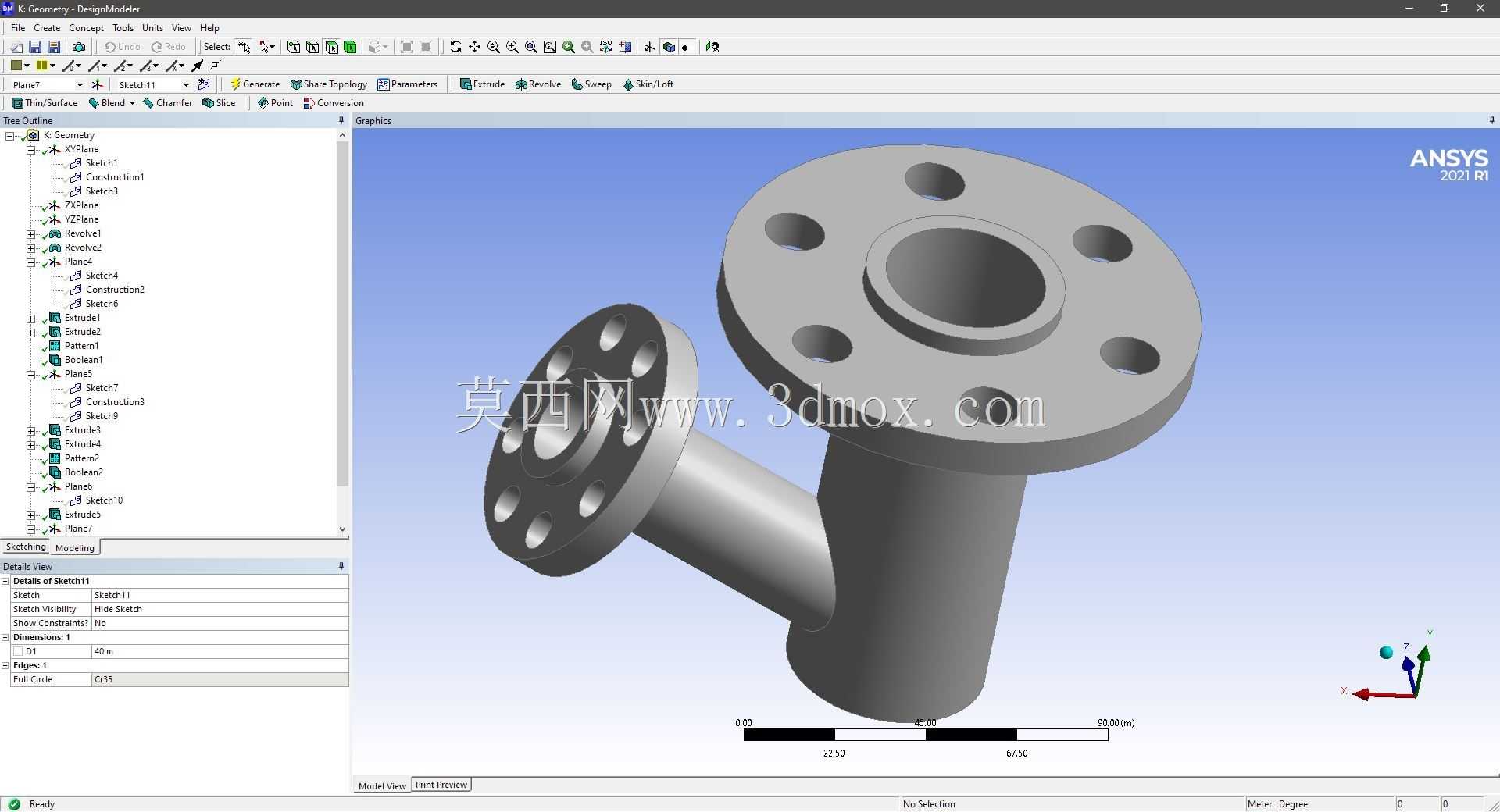Pin the Tree Outline panel
1500x812 pixels.
[x=341, y=120]
